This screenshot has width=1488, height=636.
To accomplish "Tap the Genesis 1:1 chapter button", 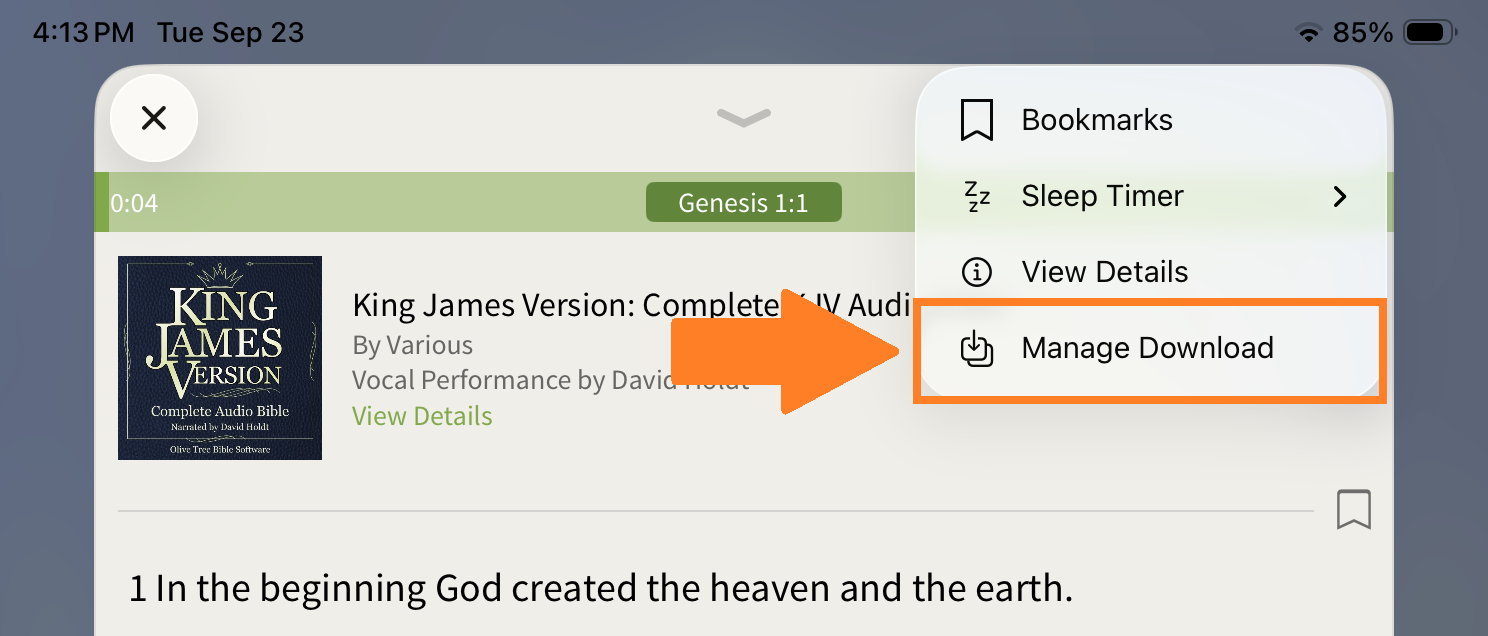I will click(743, 203).
